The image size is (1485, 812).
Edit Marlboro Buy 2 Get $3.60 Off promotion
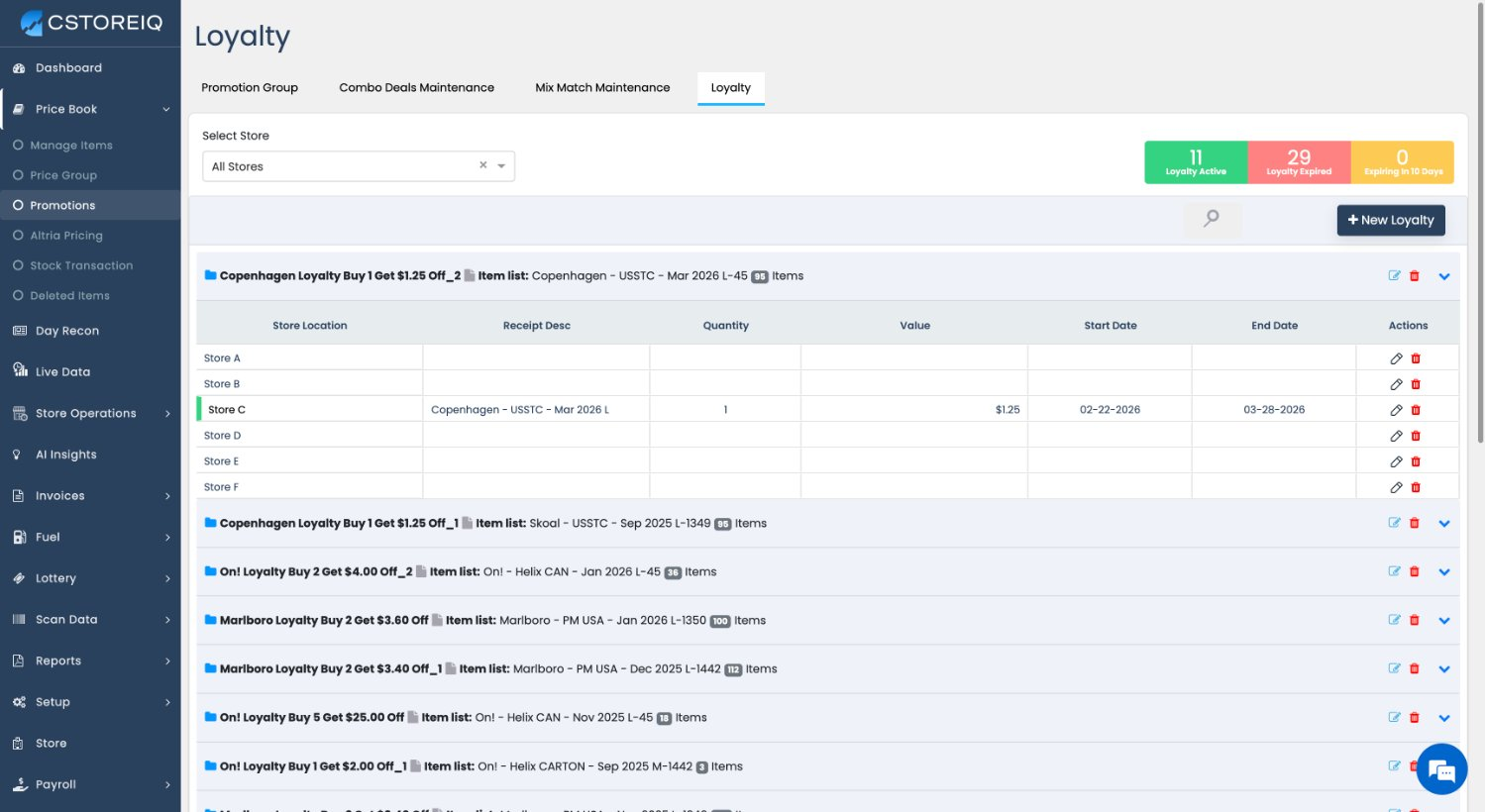(1394, 620)
